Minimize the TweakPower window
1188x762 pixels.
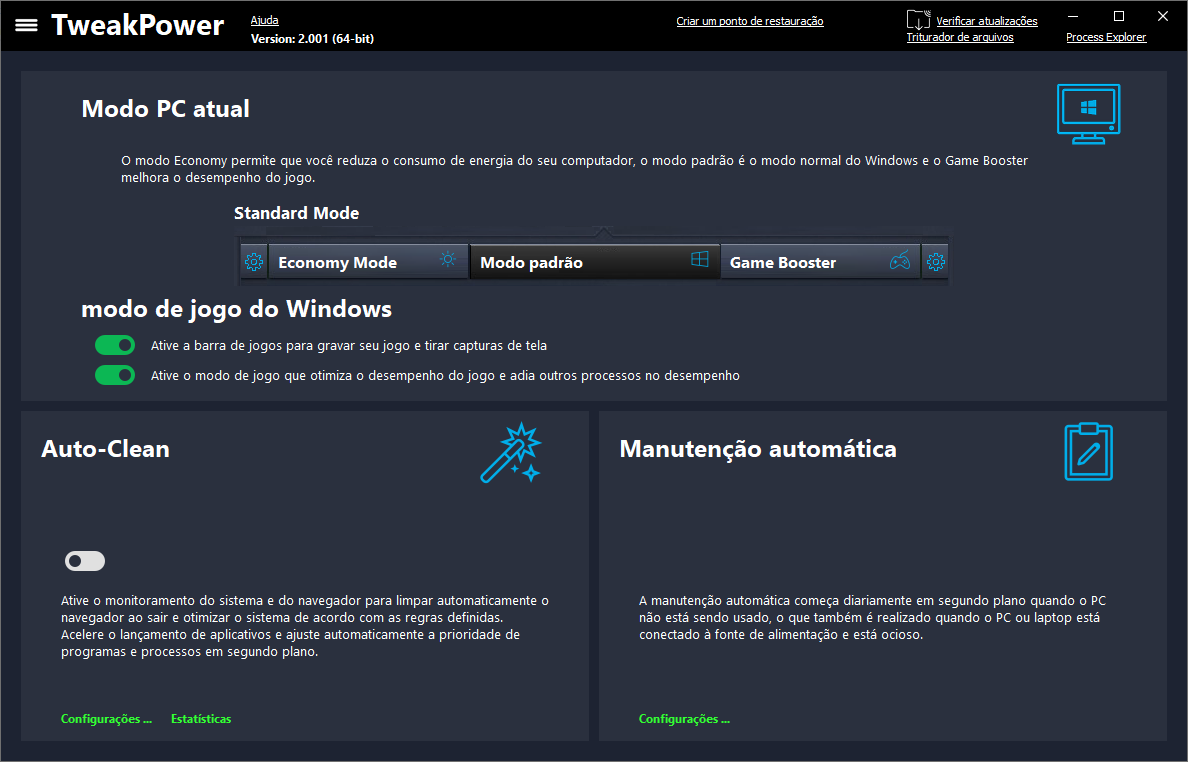pos(1073,16)
